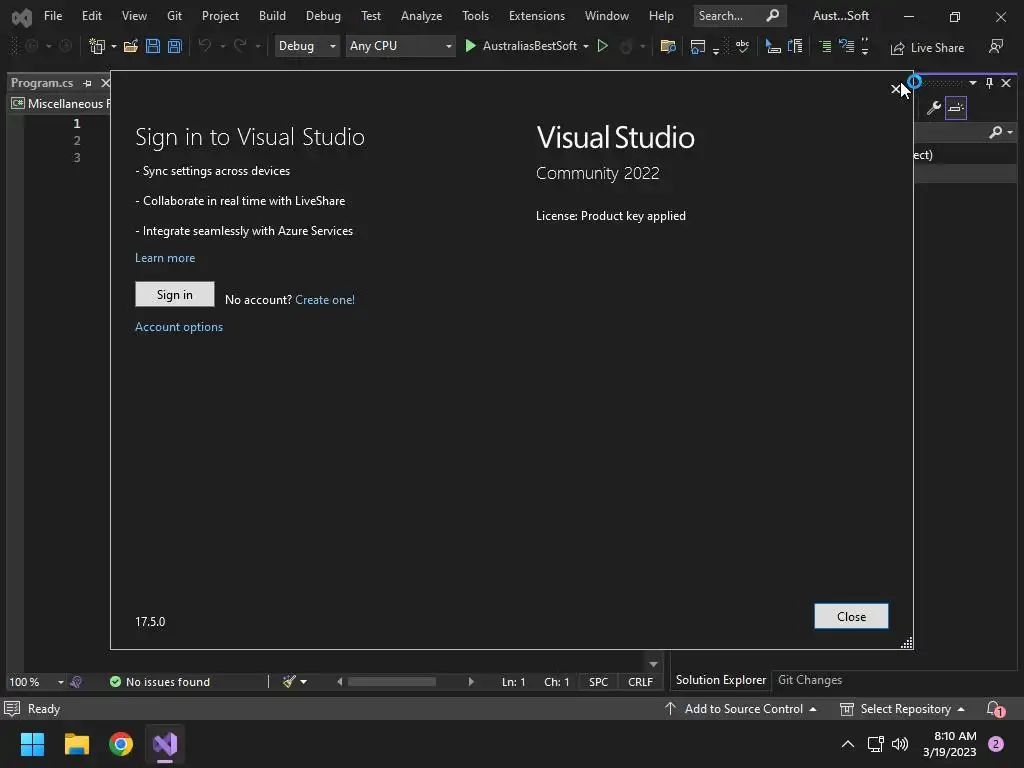Open File Explorer from the taskbar
The image size is (1024, 768).
click(76, 744)
